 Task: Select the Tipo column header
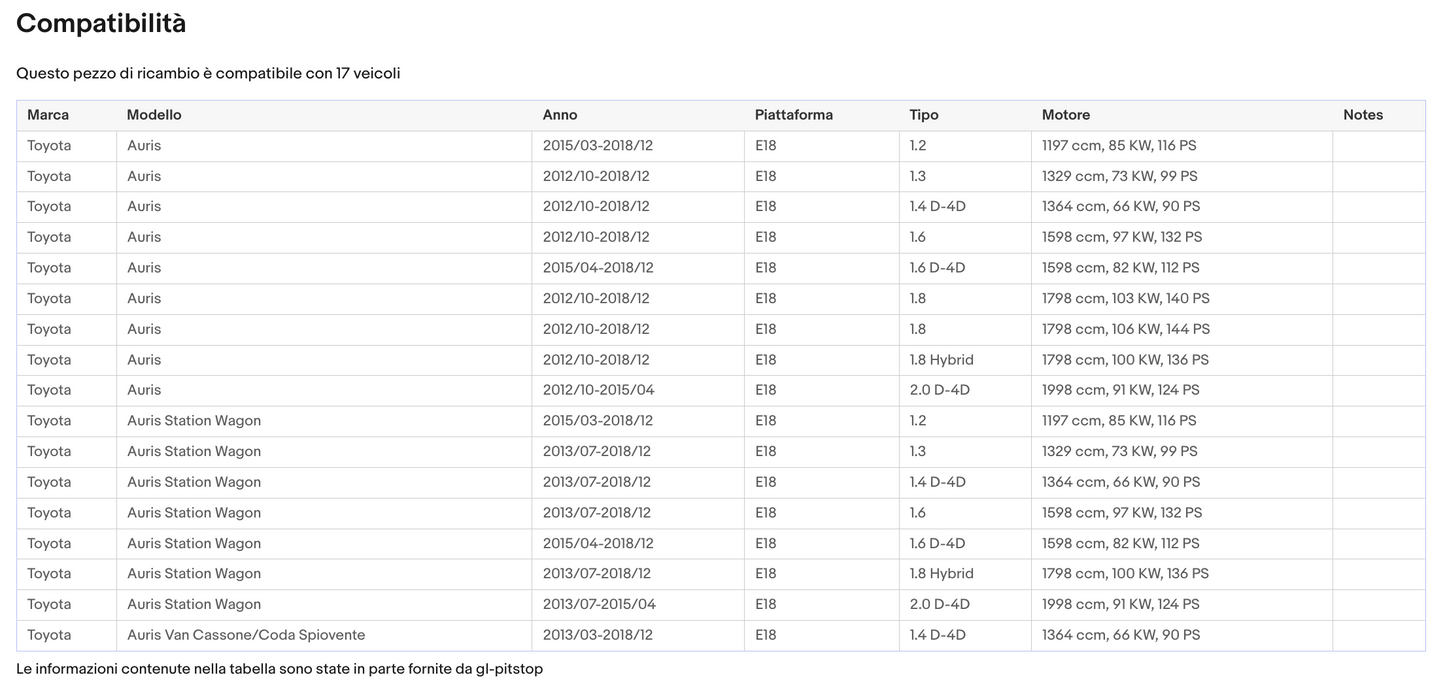coord(923,115)
